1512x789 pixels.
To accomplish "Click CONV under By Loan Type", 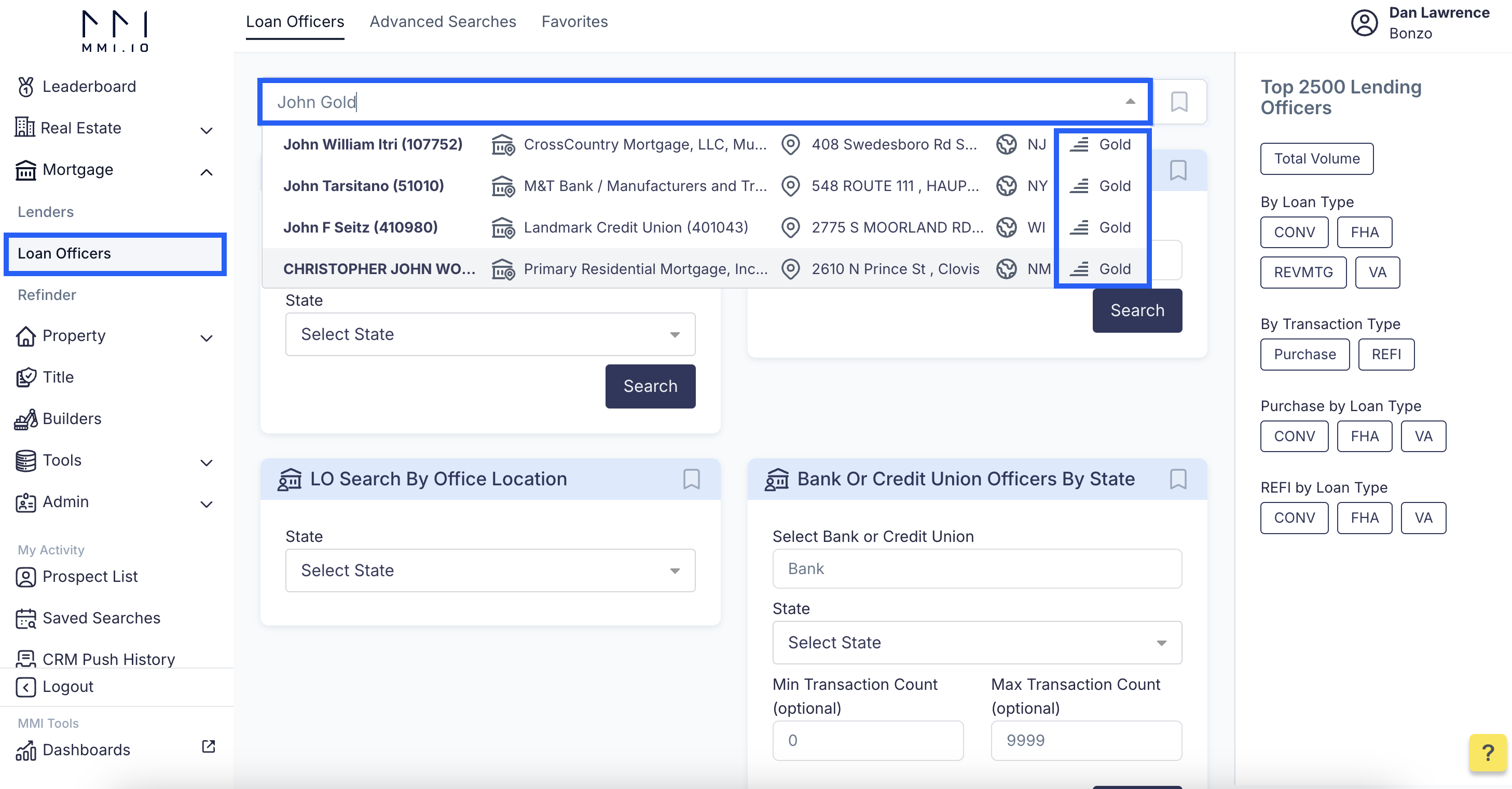I will pos(1294,233).
